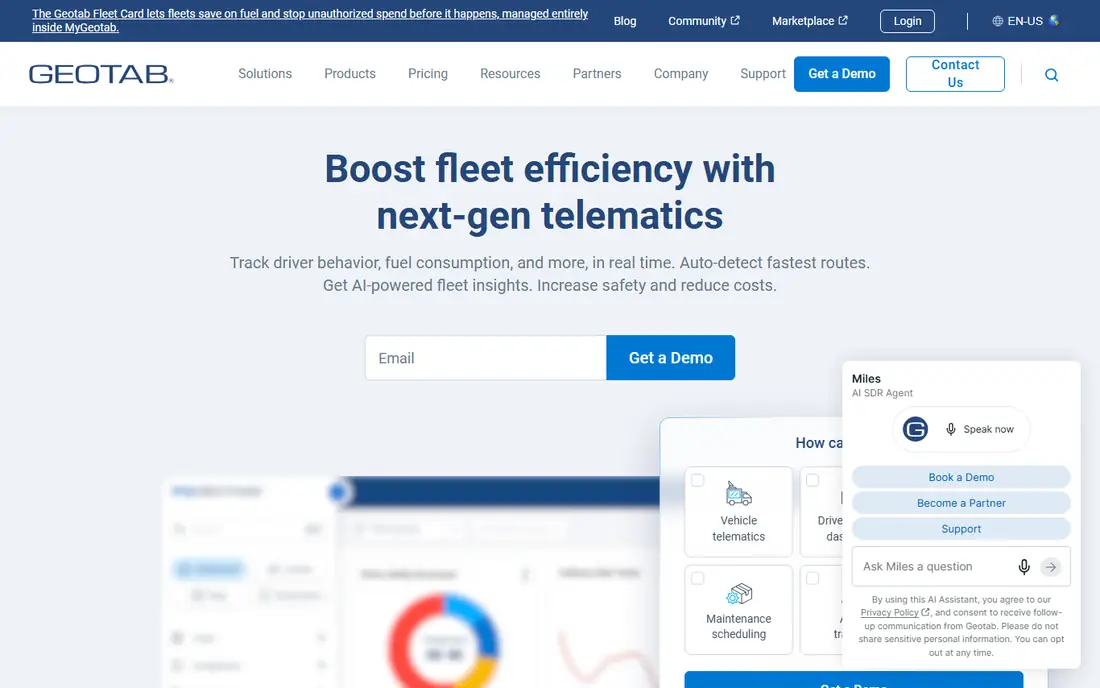This screenshot has height=688, width=1100.
Task: Check the Maintenance scheduling checkbox
Action: pos(697,579)
